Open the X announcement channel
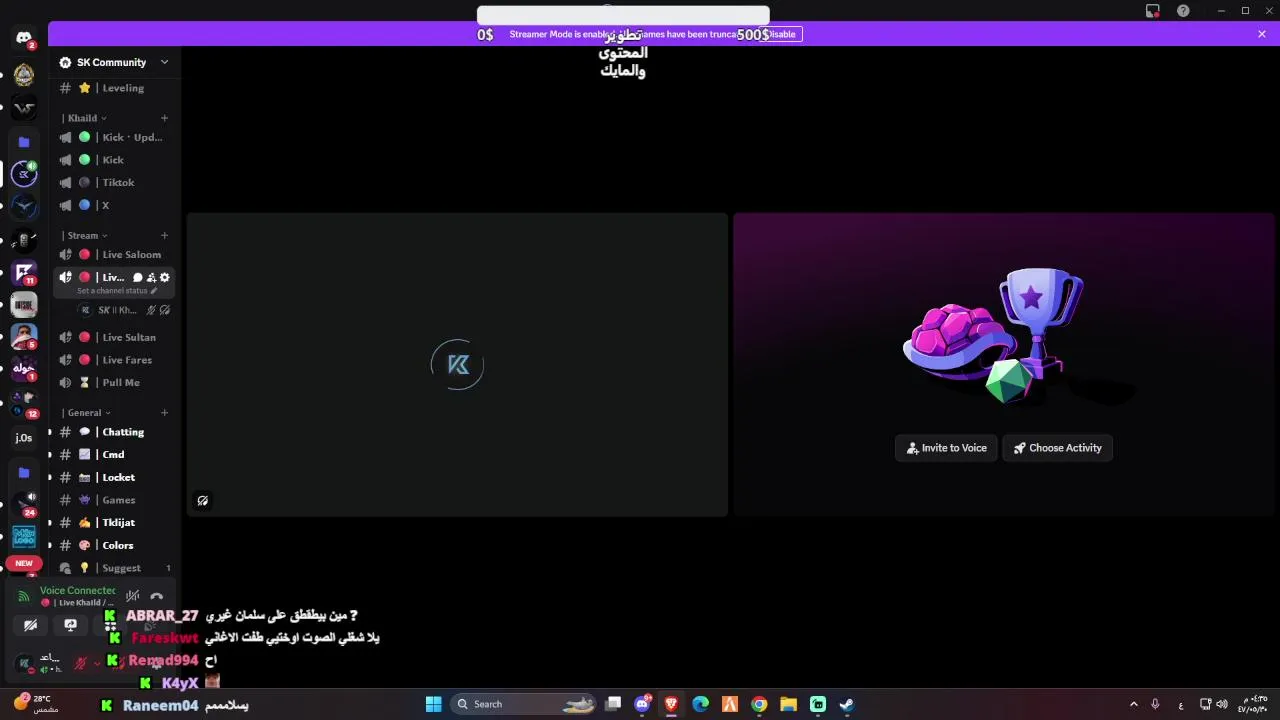This screenshot has width=1280, height=720. (113, 205)
